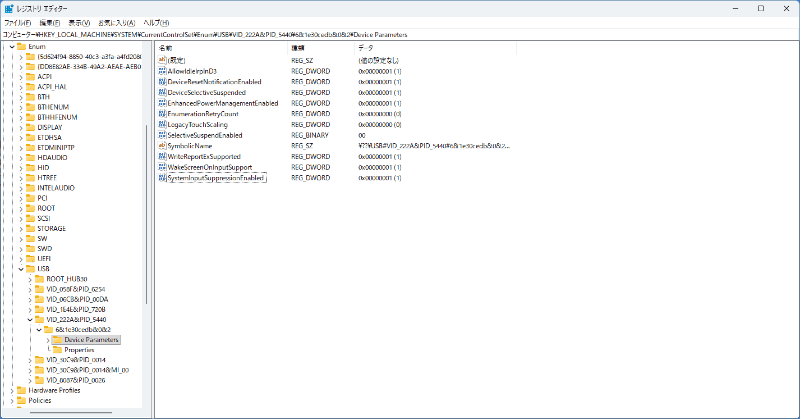Sort by the 種類 column header
The height and width of the screenshot is (419, 800).
click(321, 48)
